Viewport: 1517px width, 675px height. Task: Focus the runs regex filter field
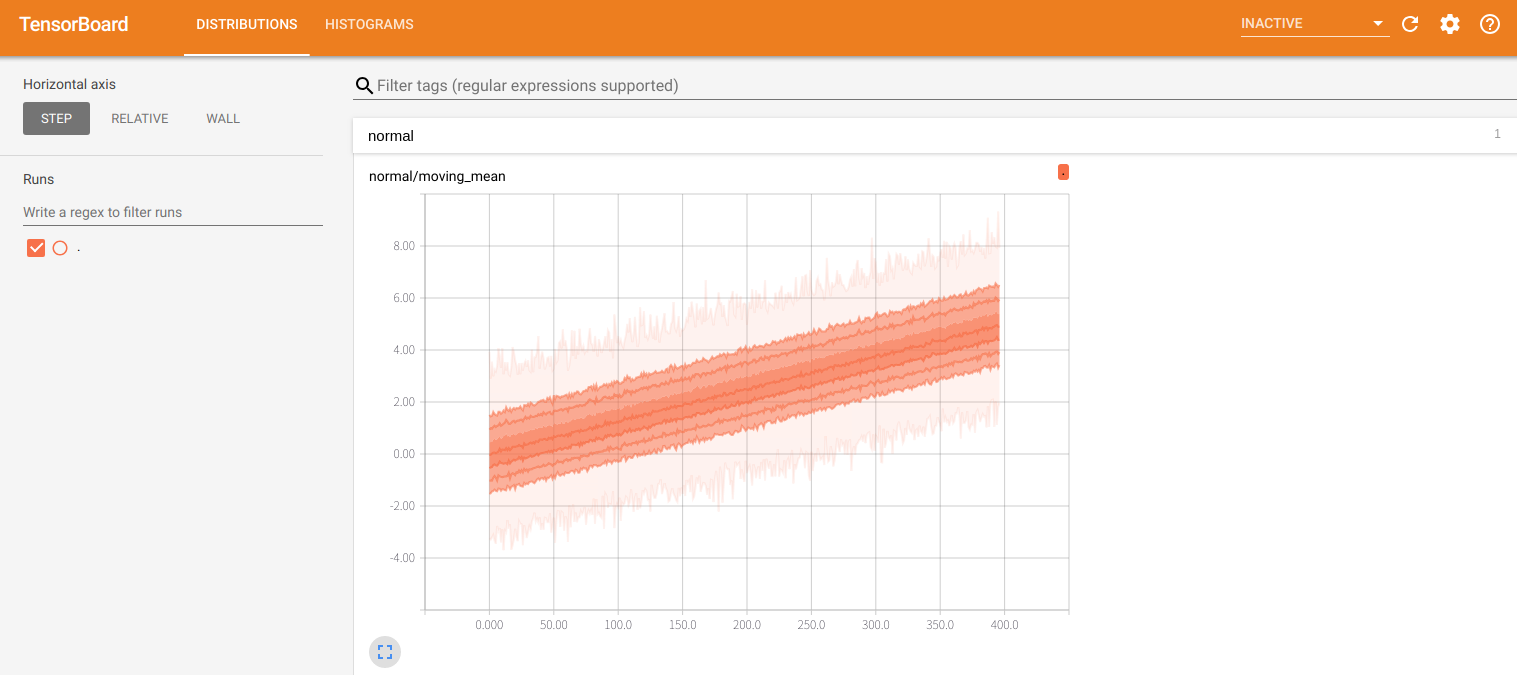click(x=173, y=212)
